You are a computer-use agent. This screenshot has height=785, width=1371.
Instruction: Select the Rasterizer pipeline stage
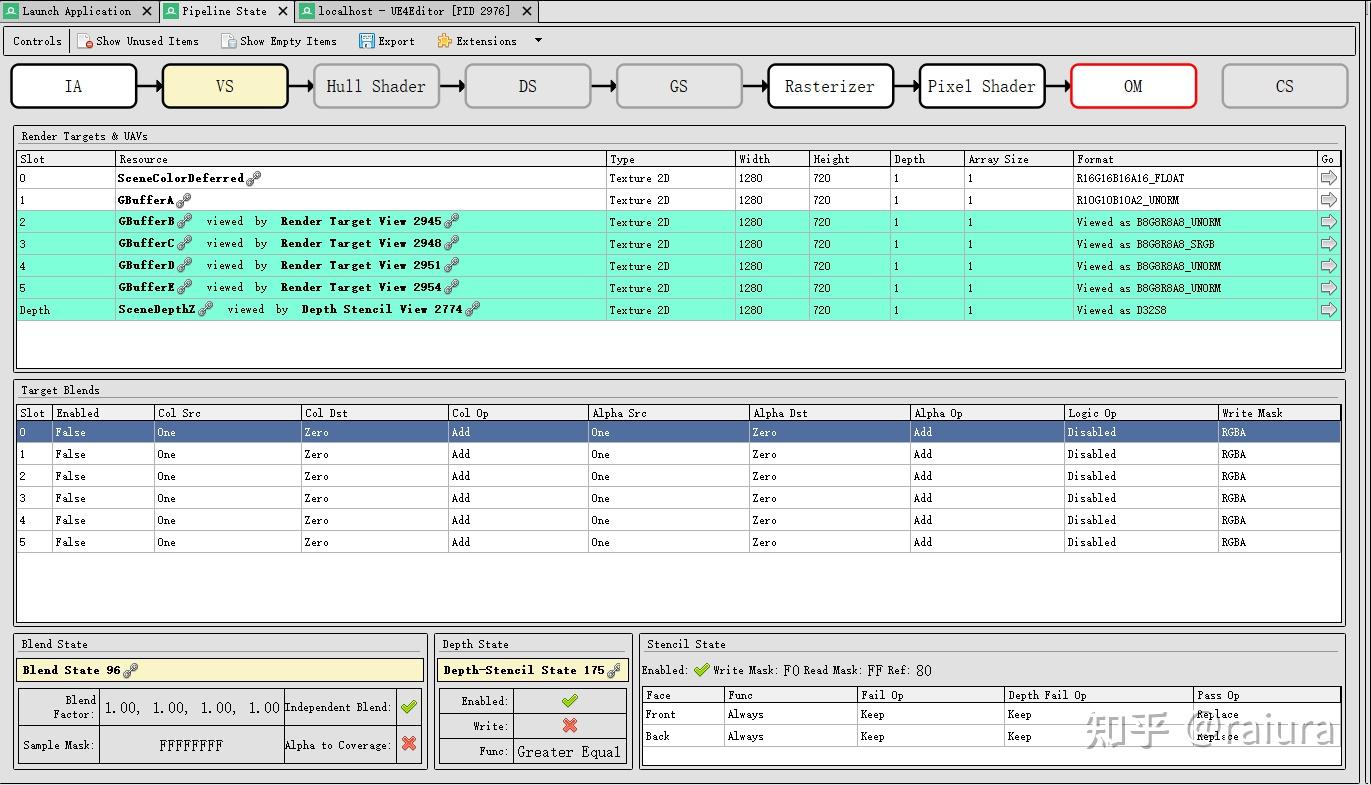[x=829, y=86]
